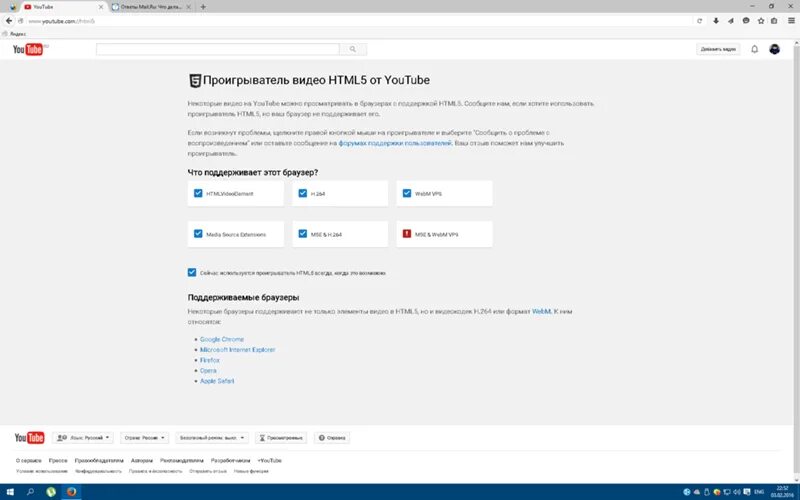Click the paper plane toolbar icon

[x=731, y=21]
